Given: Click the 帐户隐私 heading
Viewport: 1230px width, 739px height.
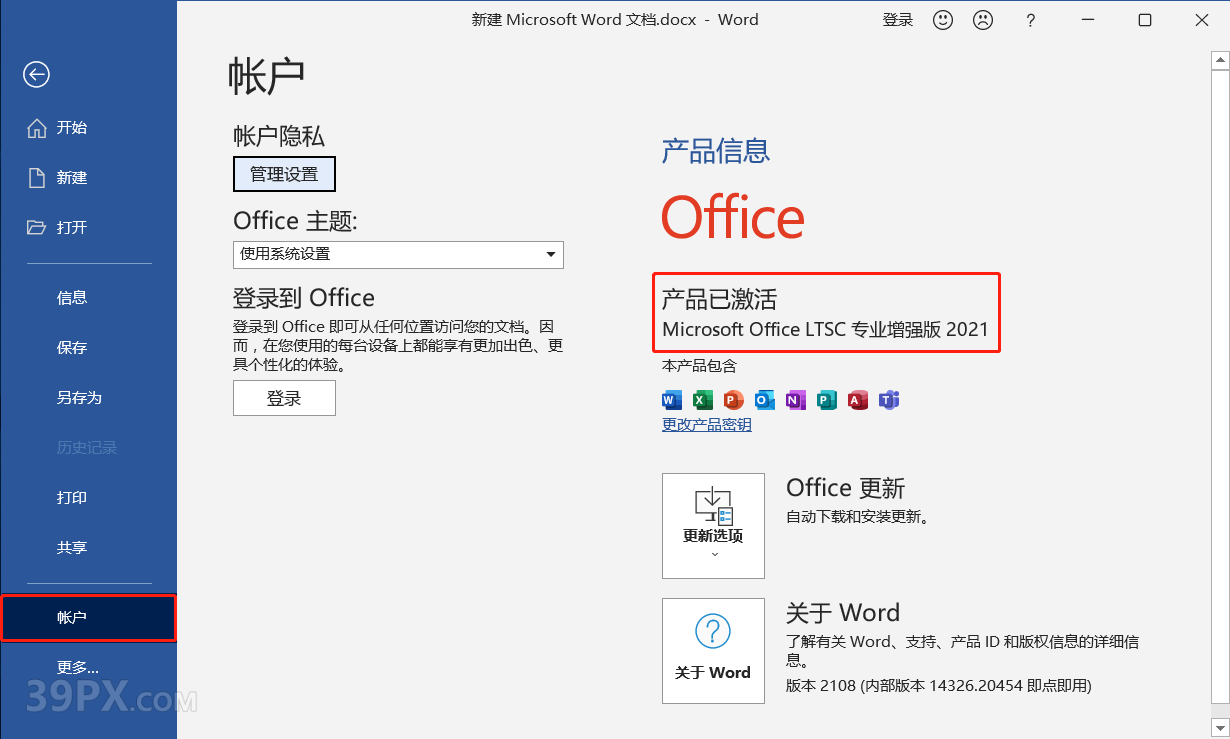Looking at the screenshot, I should point(279,136).
